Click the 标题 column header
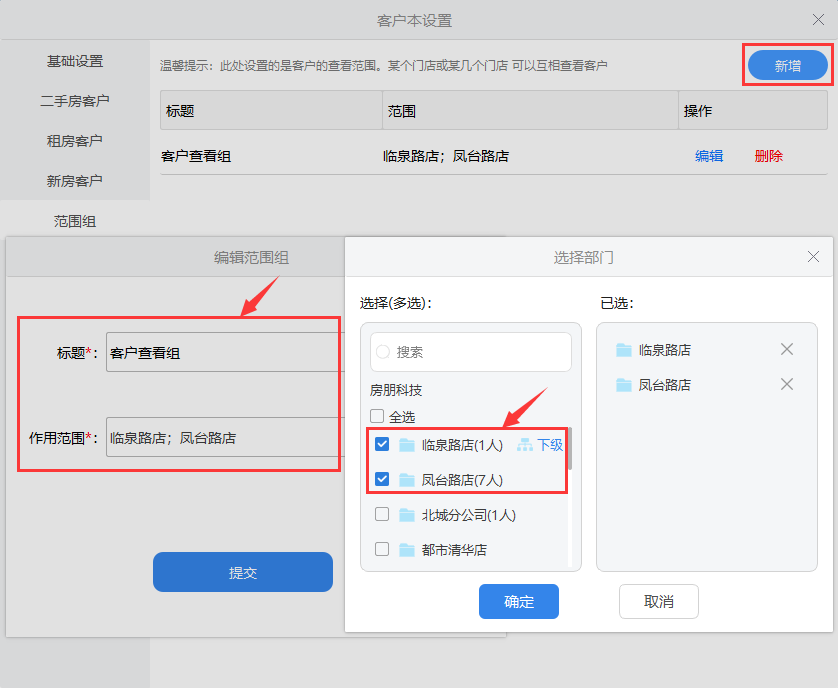 click(x=271, y=110)
